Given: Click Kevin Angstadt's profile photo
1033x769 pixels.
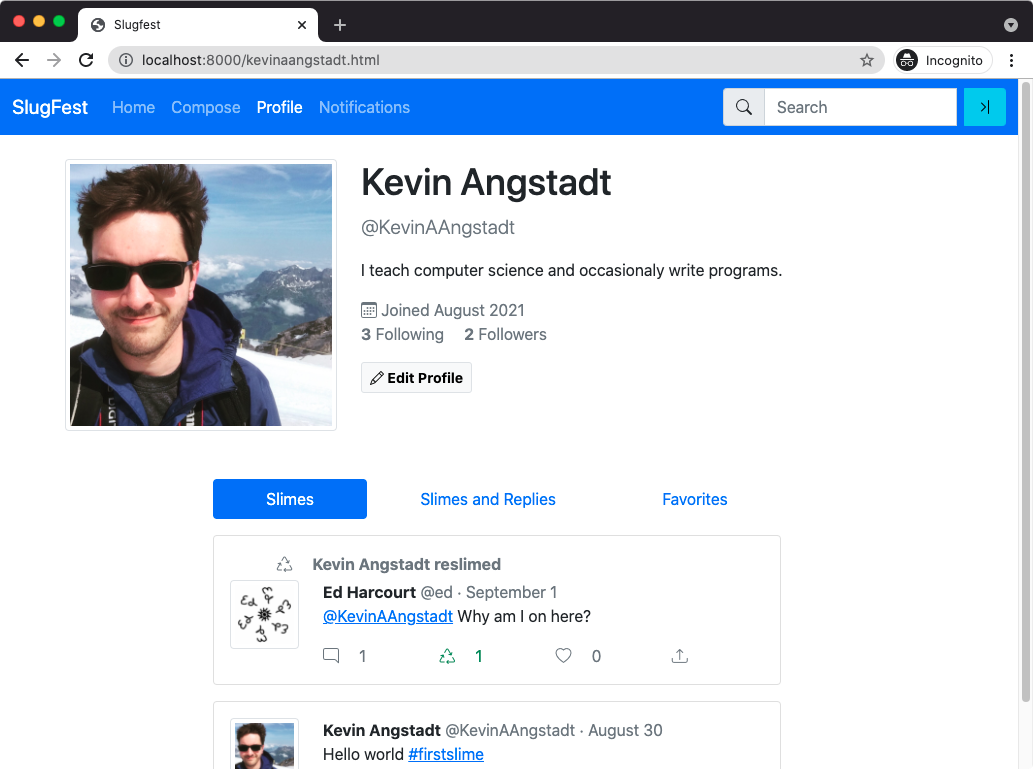Looking at the screenshot, I should click(x=200, y=294).
